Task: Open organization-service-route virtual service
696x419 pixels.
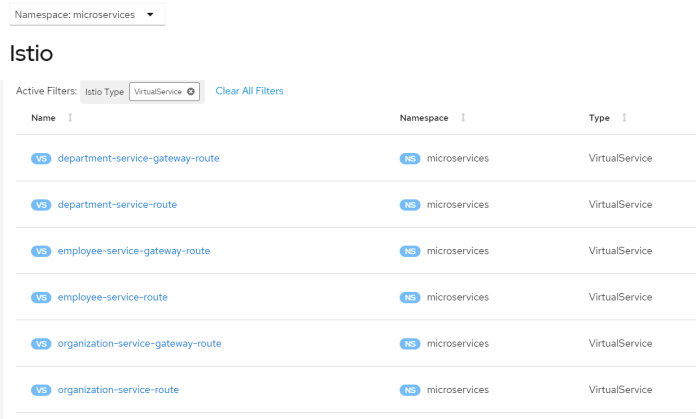Action: pos(118,390)
